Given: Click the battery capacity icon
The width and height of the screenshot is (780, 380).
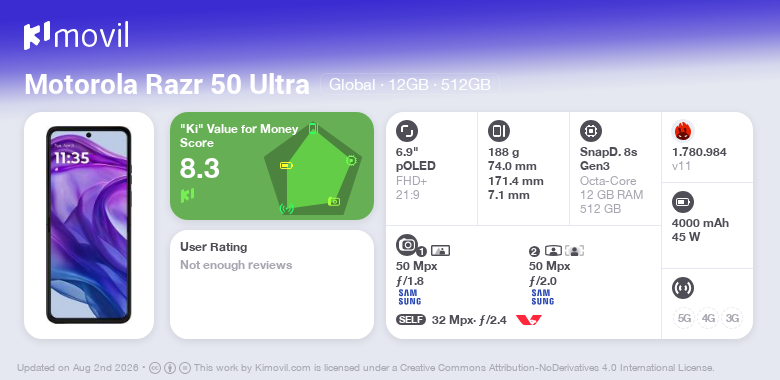Looking at the screenshot, I should click(682, 202).
